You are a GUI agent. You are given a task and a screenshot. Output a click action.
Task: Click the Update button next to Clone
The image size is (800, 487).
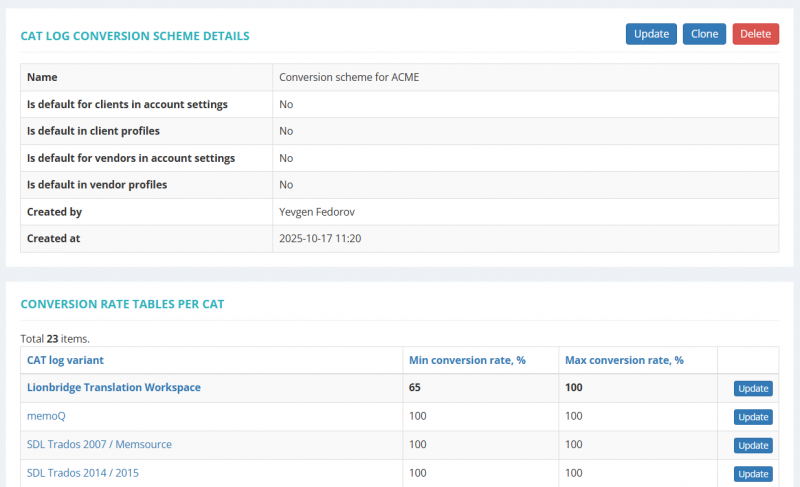click(651, 34)
